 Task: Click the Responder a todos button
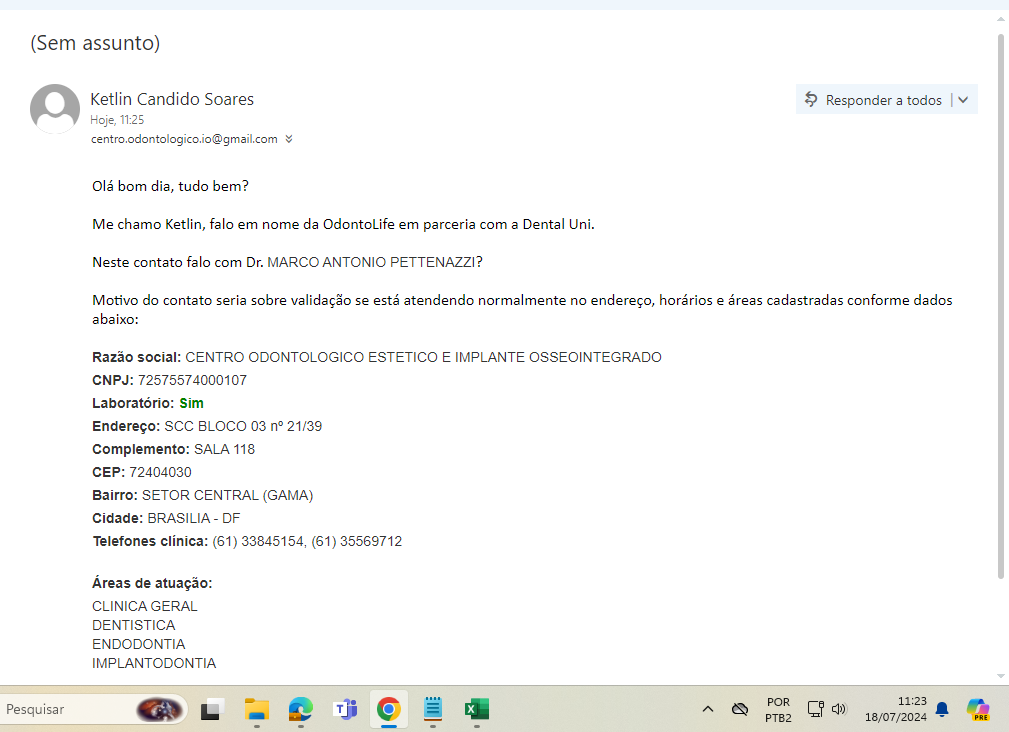873,100
